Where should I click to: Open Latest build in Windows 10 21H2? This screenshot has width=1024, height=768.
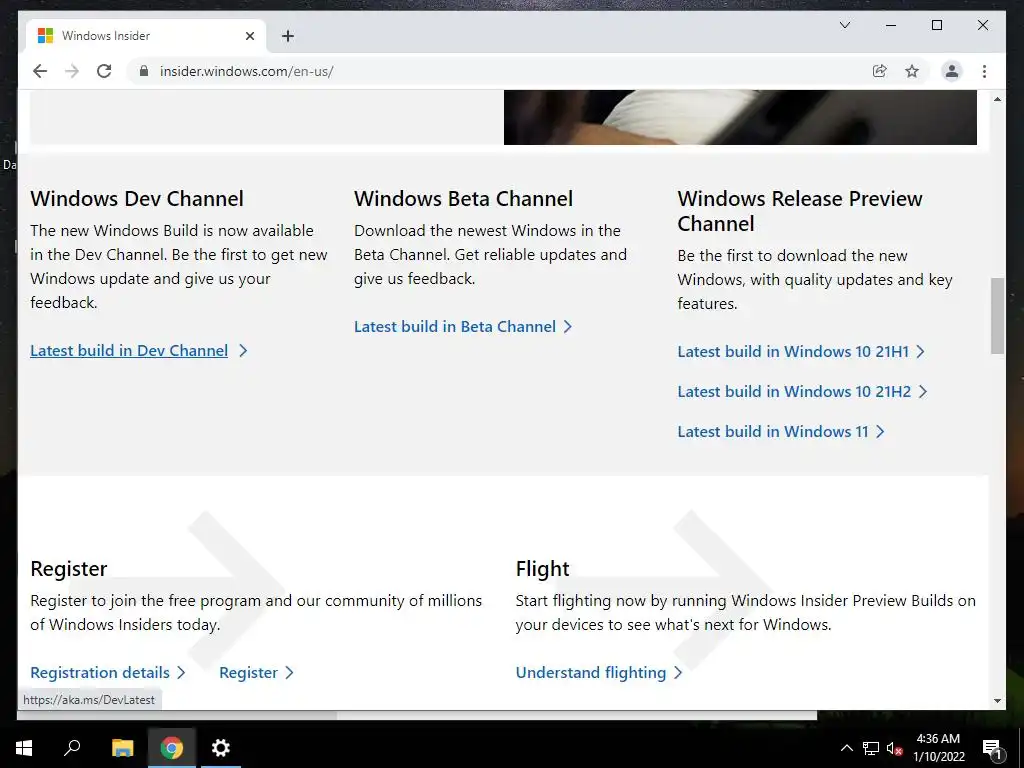pos(802,391)
